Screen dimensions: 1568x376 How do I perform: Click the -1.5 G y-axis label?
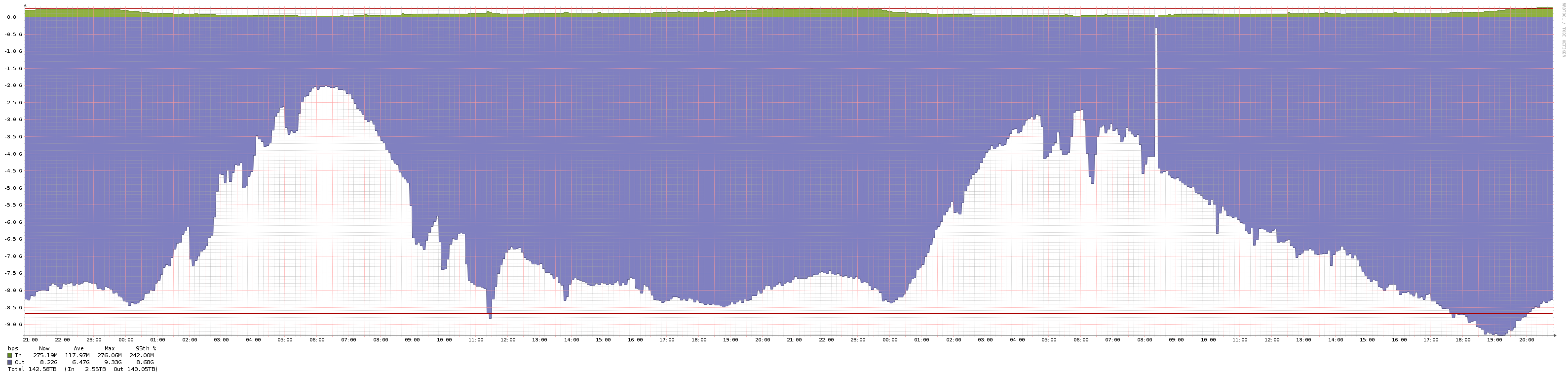click(x=13, y=68)
